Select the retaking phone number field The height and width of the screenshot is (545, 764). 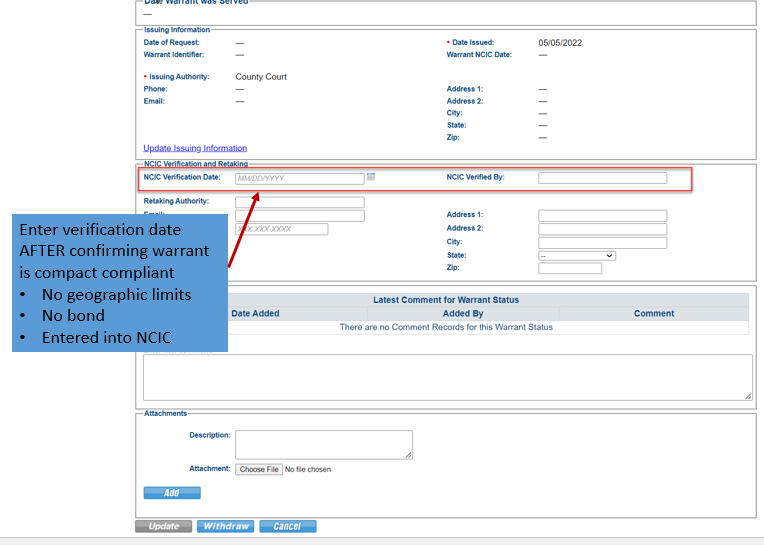pyautogui.click(x=282, y=229)
